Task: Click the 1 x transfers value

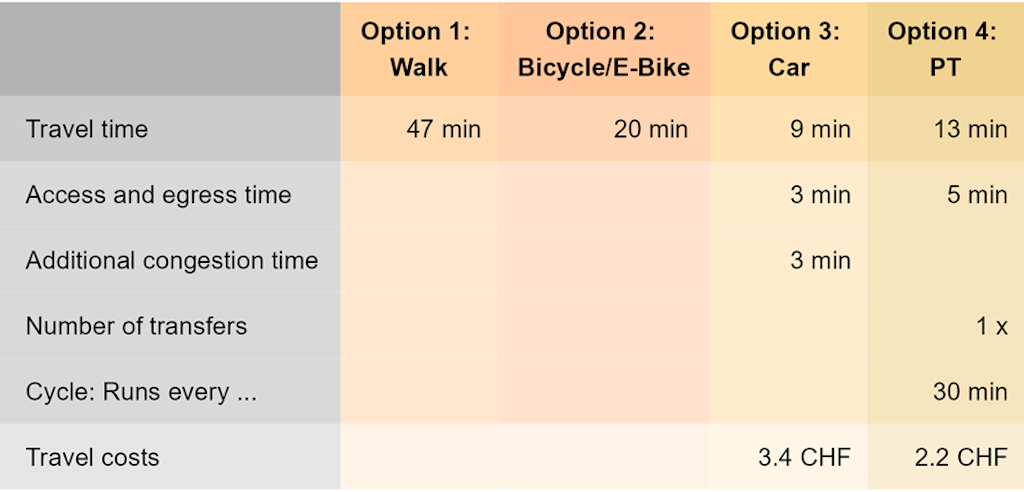Action: (989, 326)
